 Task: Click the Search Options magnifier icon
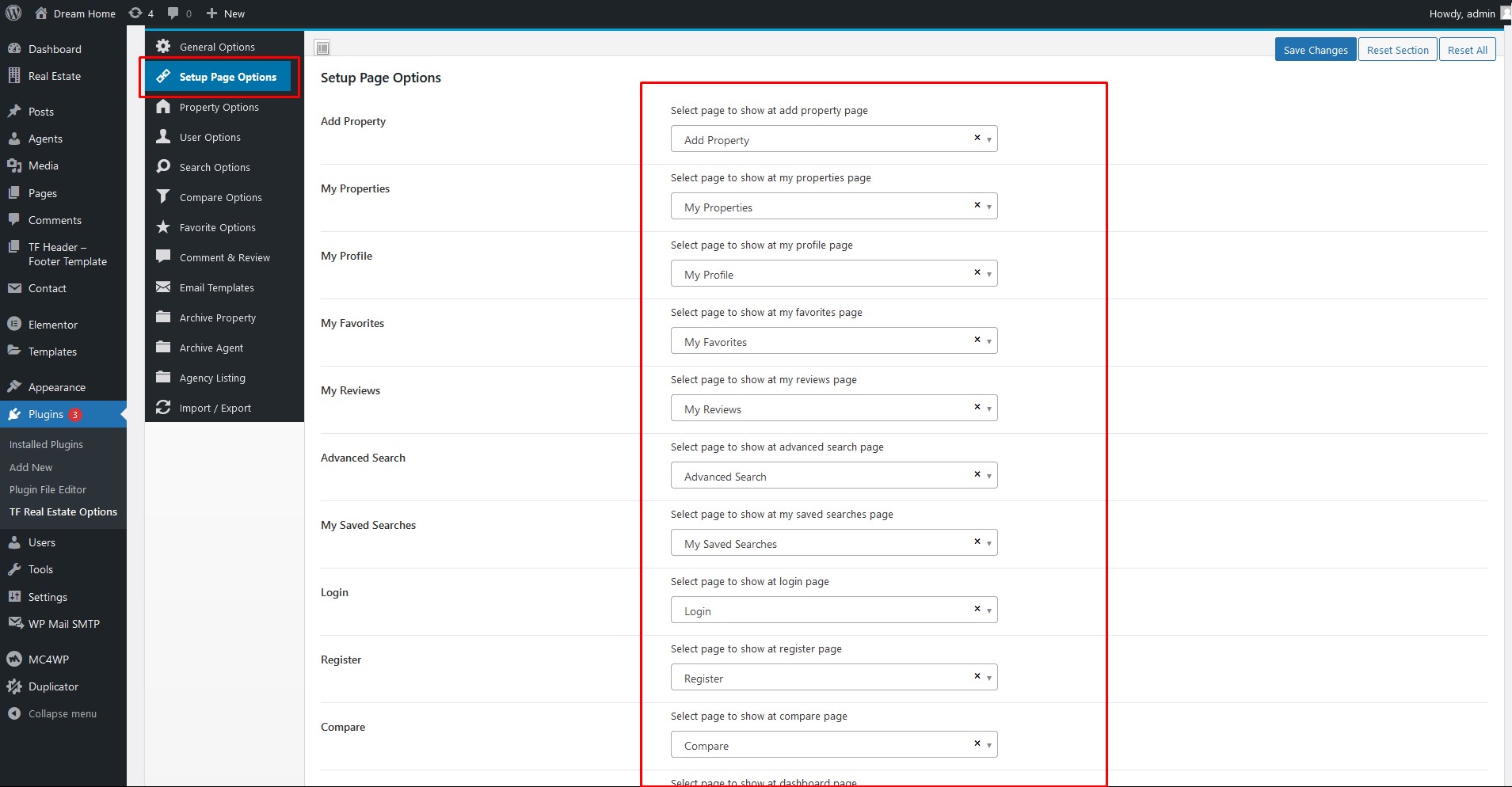(x=163, y=166)
